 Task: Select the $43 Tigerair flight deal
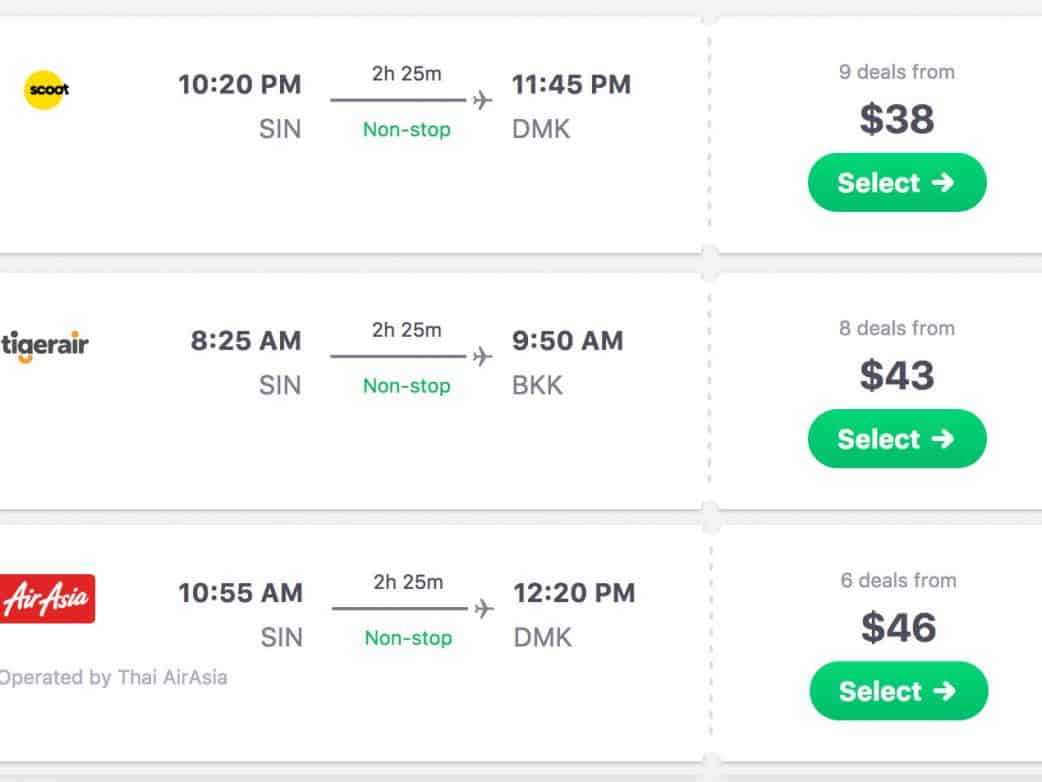pyautogui.click(x=896, y=439)
